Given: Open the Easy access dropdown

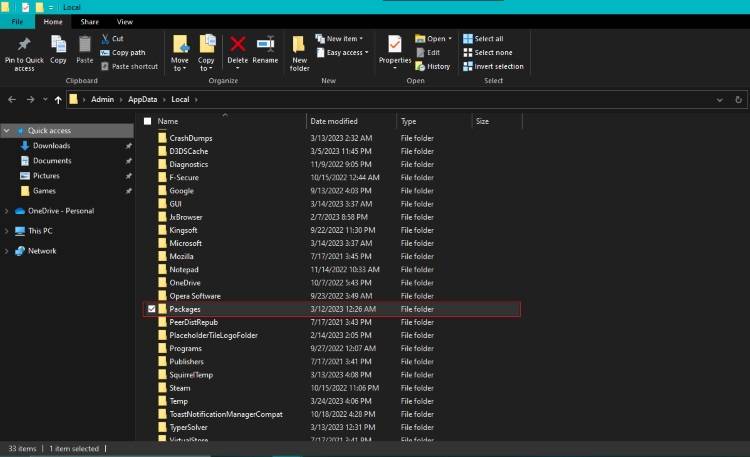Looking at the screenshot, I should tap(342, 53).
